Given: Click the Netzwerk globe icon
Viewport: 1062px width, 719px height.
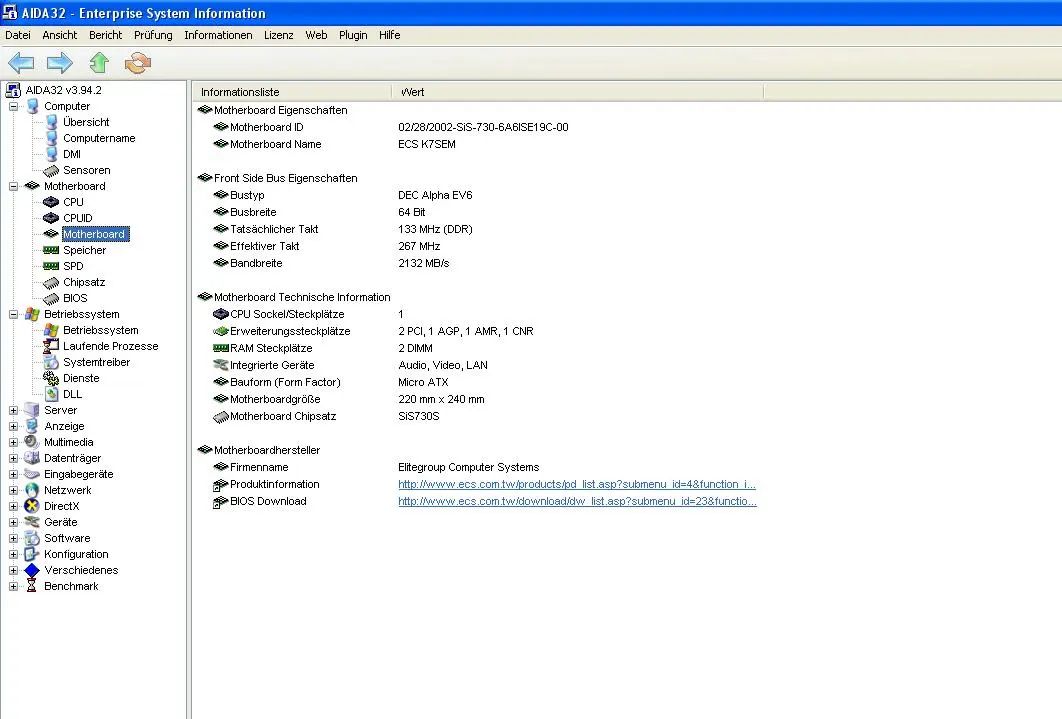Looking at the screenshot, I should (32, 490).
